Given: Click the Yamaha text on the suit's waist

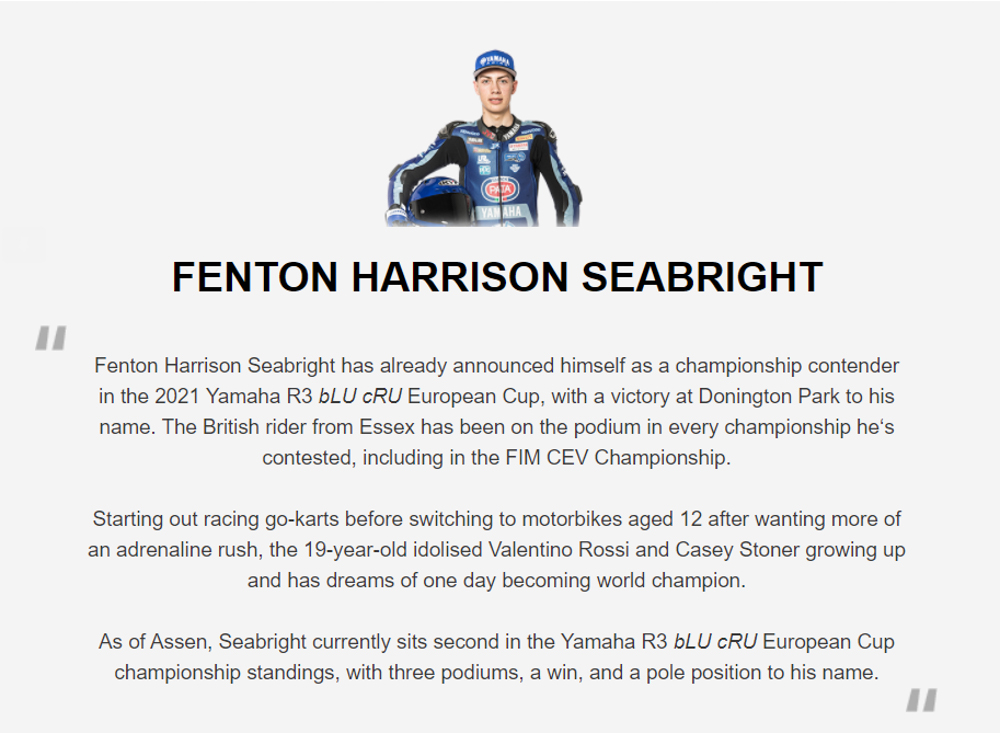Looking at the screenshot, I should pos(500,213).
